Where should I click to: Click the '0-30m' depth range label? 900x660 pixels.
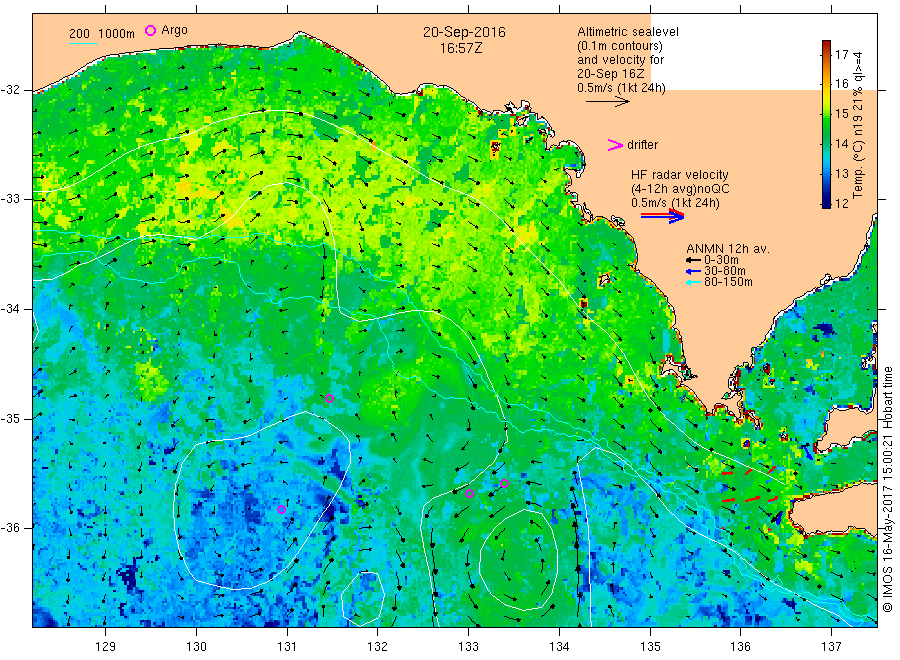pyautogui.click(x=721, y=260)
